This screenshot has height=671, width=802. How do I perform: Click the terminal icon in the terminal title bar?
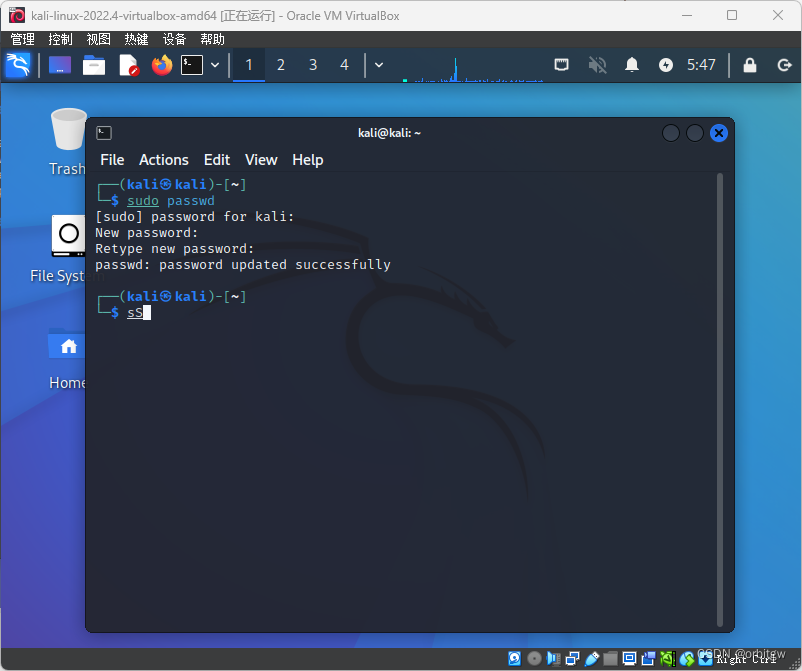104,133
